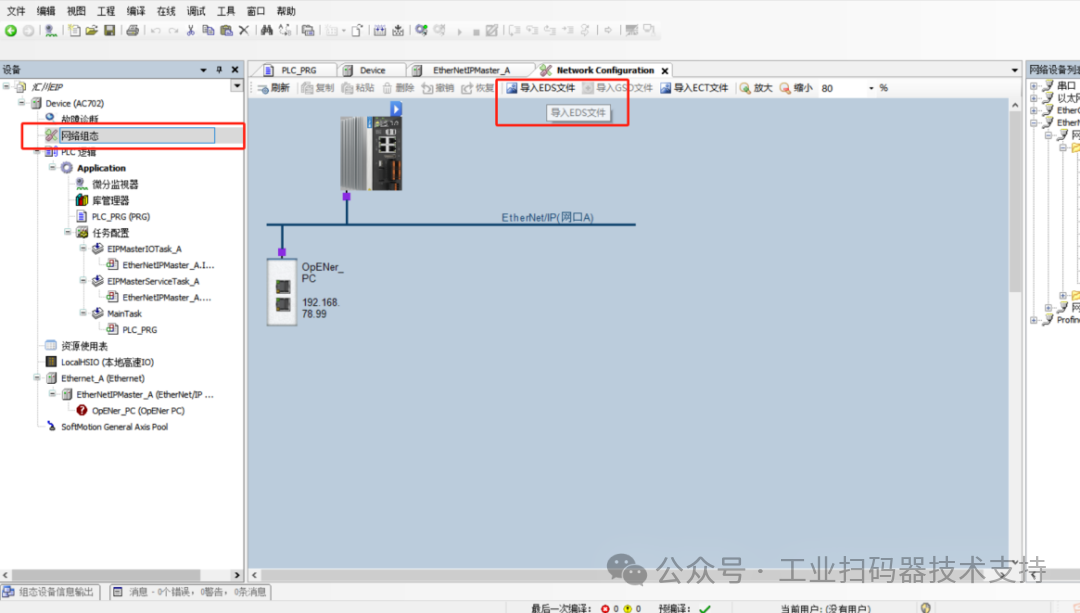
Task: Collapse the MainTask tree node
Action: pyautogui.click(x=83, y=313)
